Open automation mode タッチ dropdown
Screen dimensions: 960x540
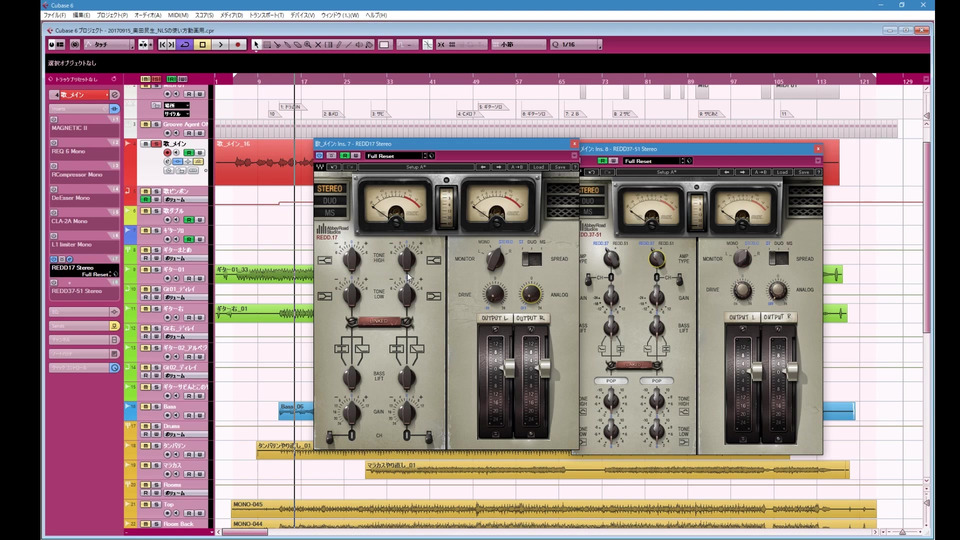coord(109,45)
